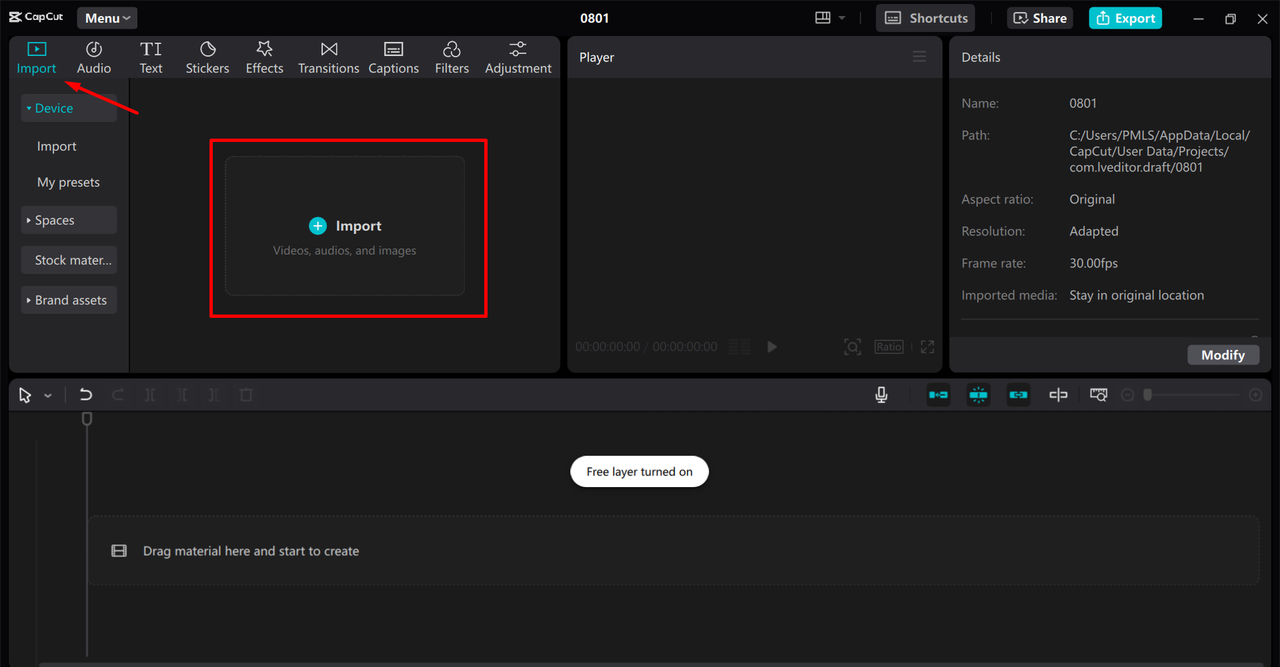1280x667 pixels.
Task: Toggle auto snapping in timeline
Action: [x=978, y=395]
